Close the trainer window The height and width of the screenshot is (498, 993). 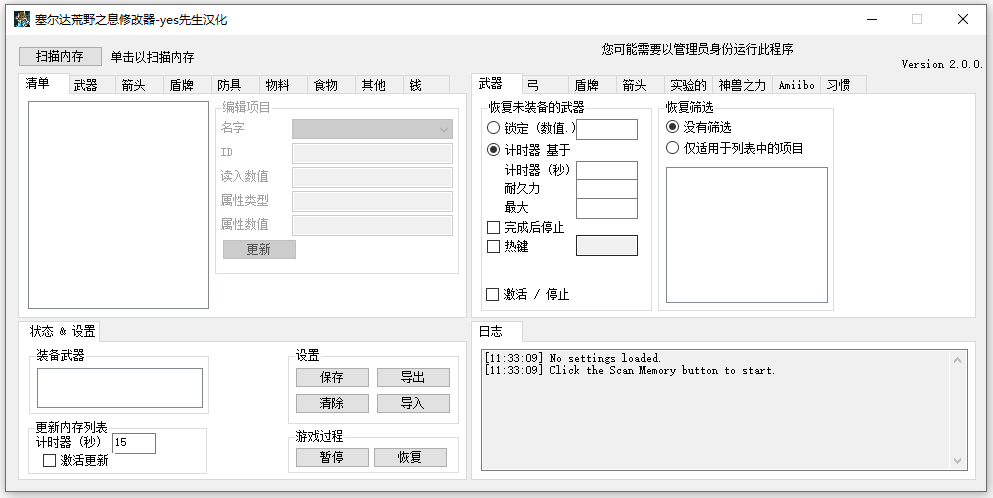pyautogui.click(x=963, y=19)
